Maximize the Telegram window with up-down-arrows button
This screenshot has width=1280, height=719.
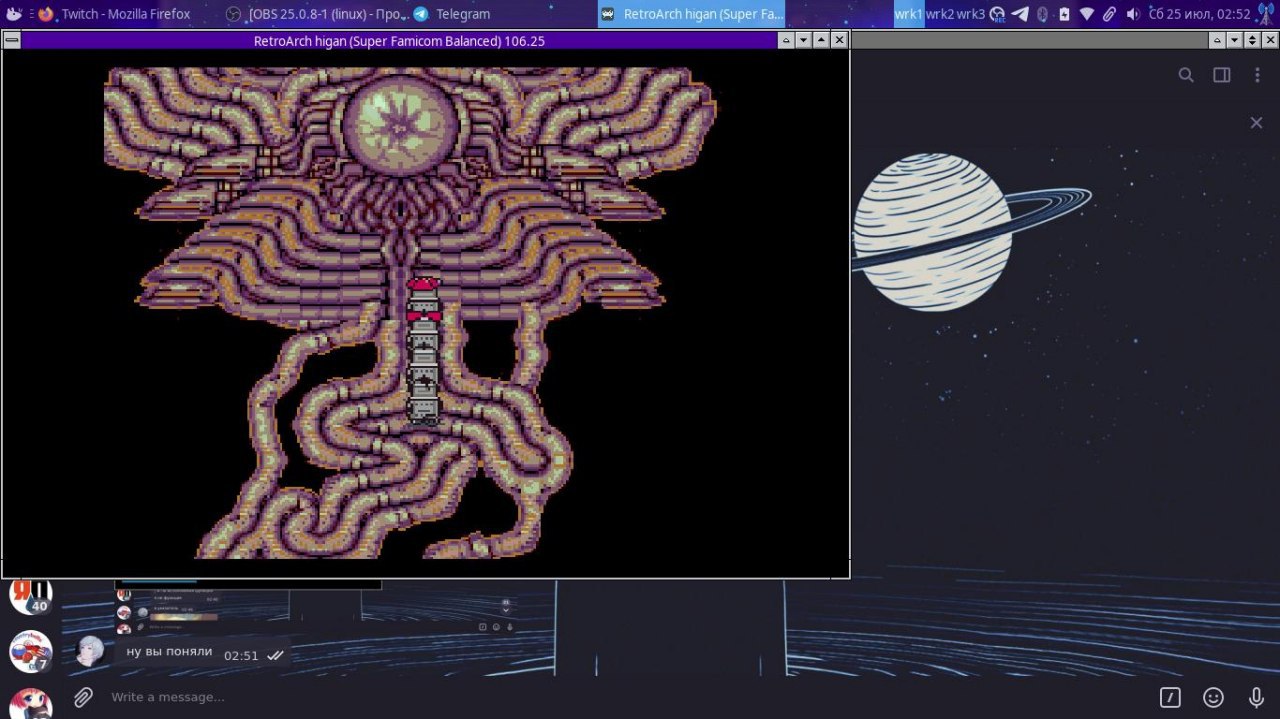(x=1252, y=40)
